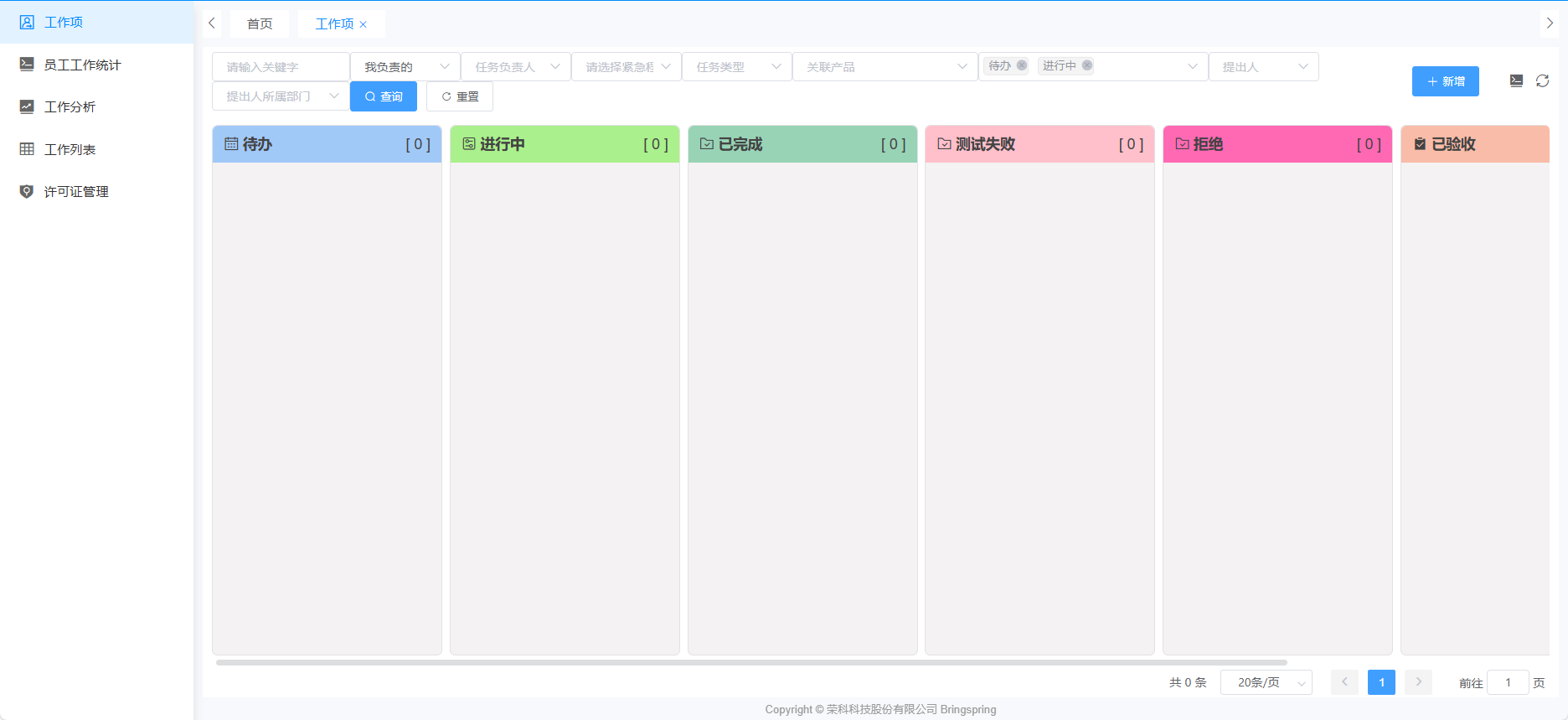Open the 20条/页 page size selector

click(x=1266, y=682)
